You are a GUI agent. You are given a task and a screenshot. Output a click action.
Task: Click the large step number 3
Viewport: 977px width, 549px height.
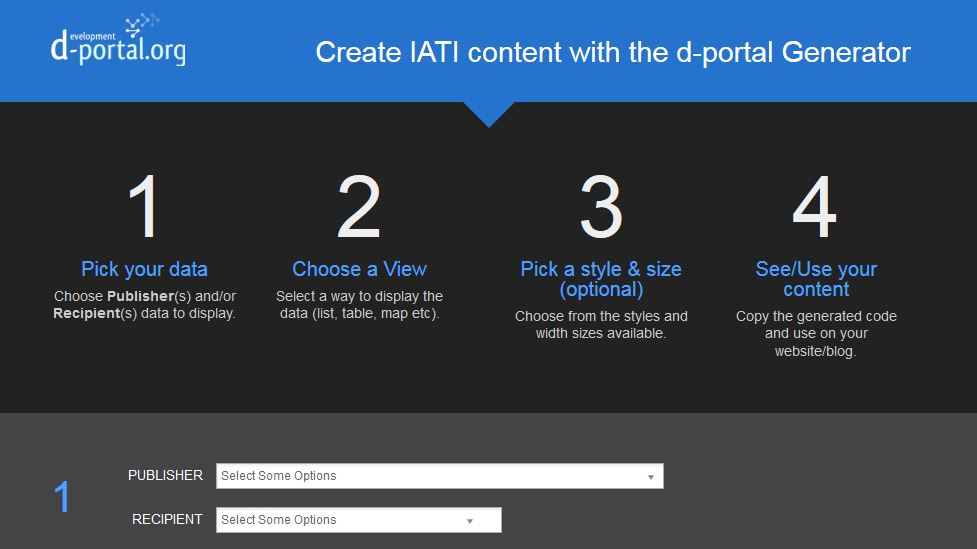click(601, 206)
